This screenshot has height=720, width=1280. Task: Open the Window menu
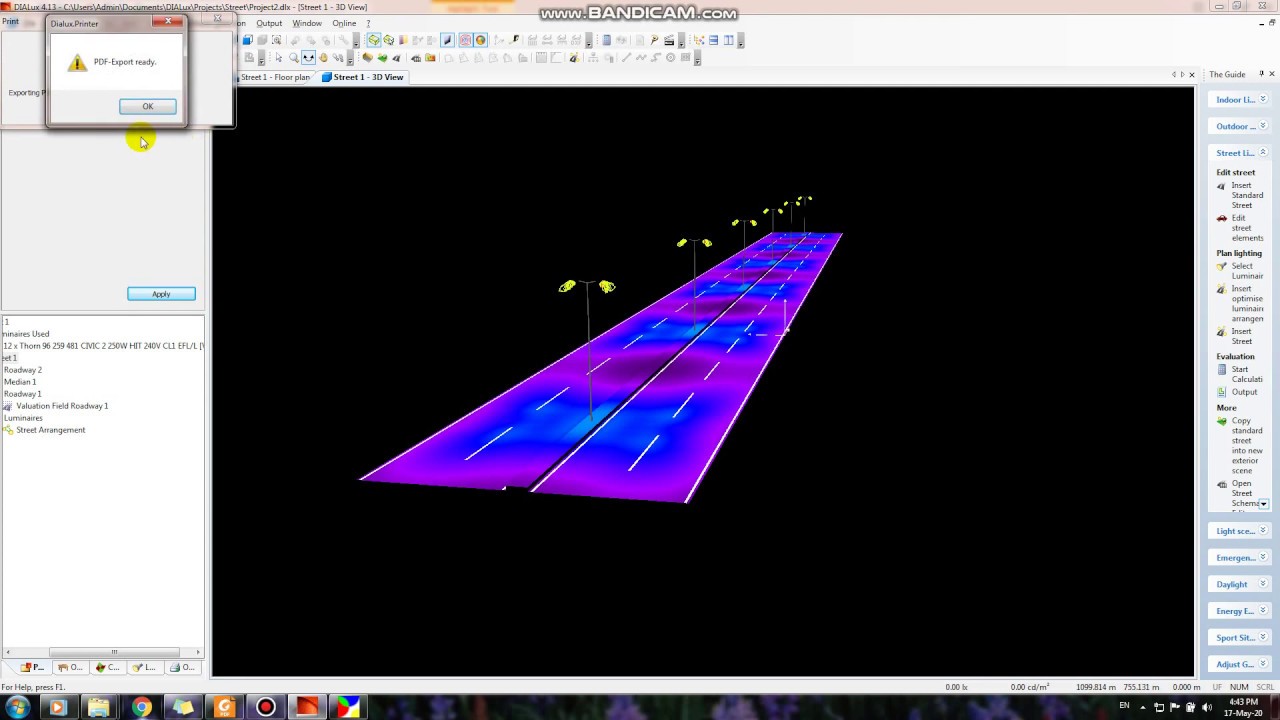(x=307, y=23)
